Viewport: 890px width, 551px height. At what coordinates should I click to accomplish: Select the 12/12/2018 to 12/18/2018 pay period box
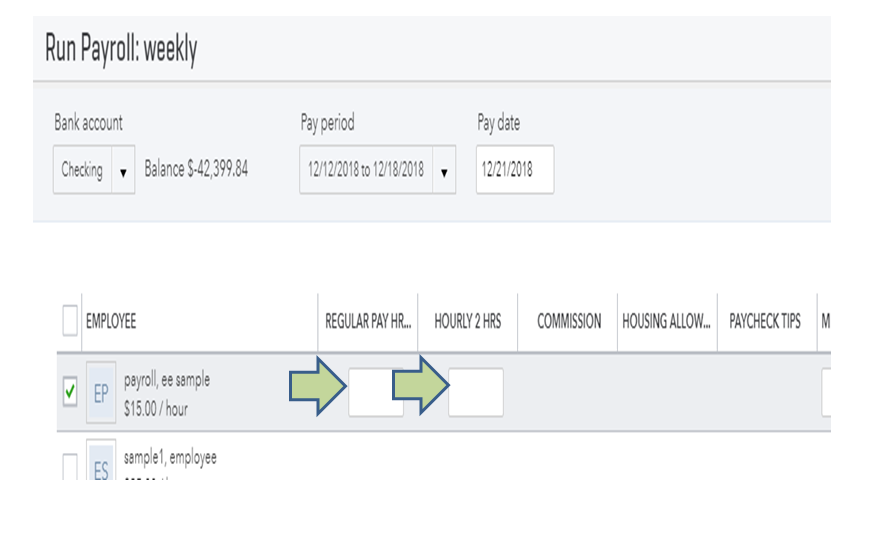[366, 170]
